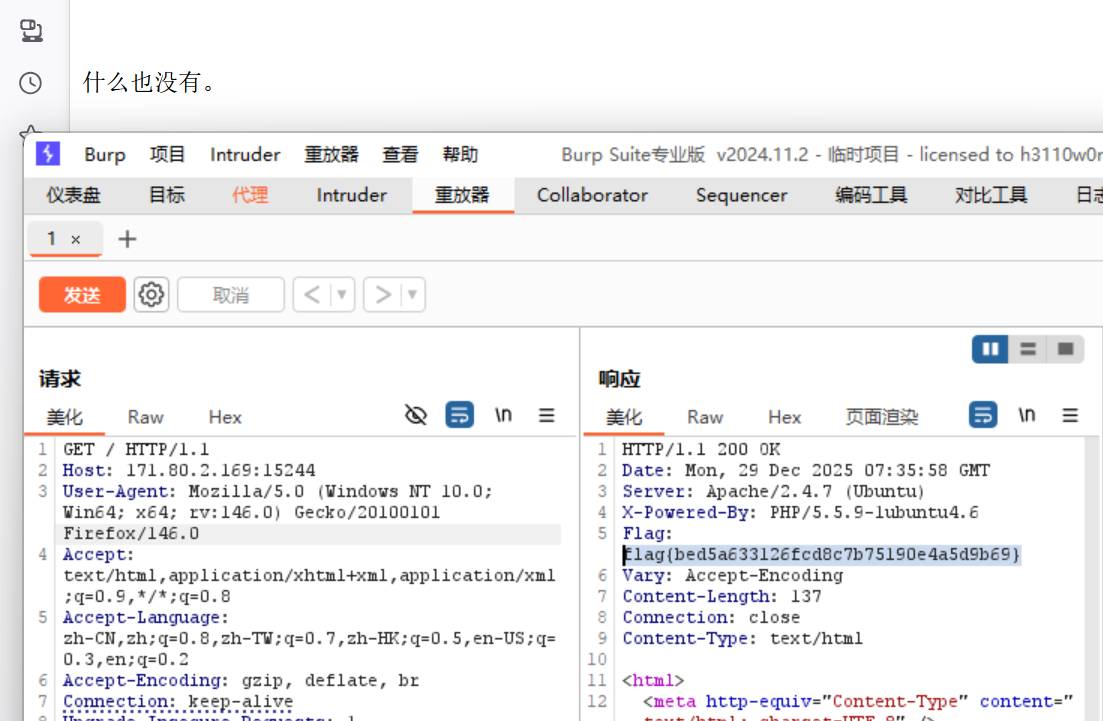Click the Accept-Encoding request header line
Screen dimensions: 1103x721
[241, 680]
